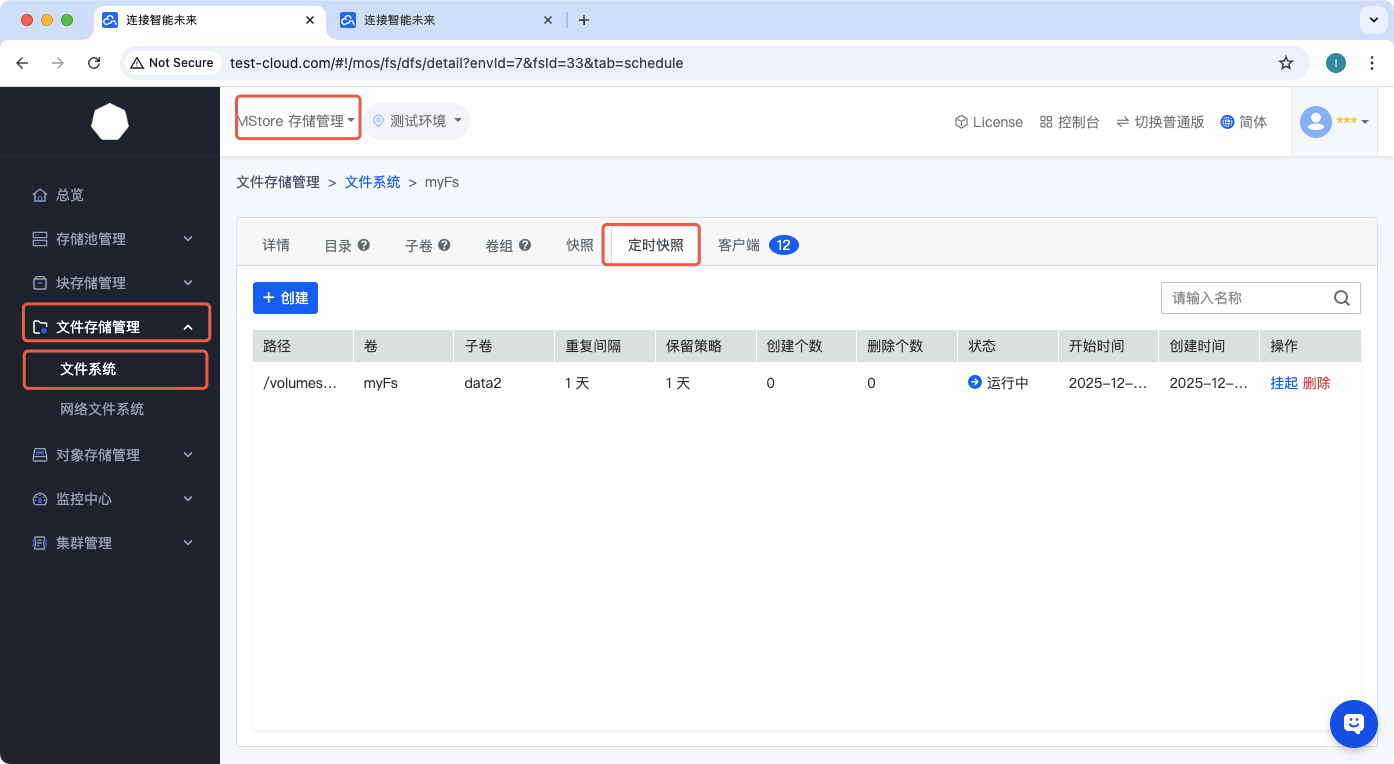The image size is (1394, 764).
Task: Click the heptagon logo in the sidebar
Action: (x=110, y=122)
